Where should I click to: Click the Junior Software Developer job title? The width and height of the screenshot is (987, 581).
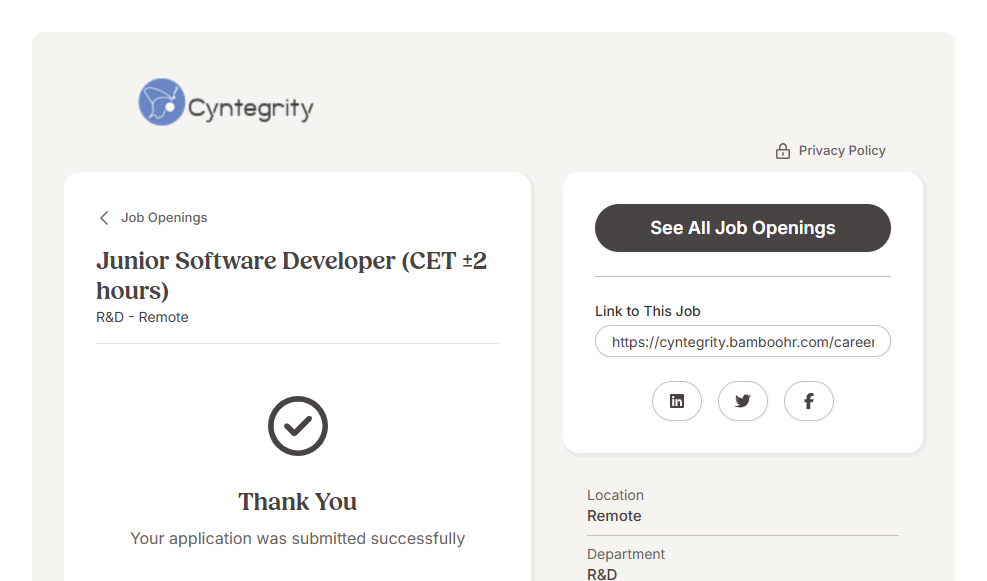(291, 275)
